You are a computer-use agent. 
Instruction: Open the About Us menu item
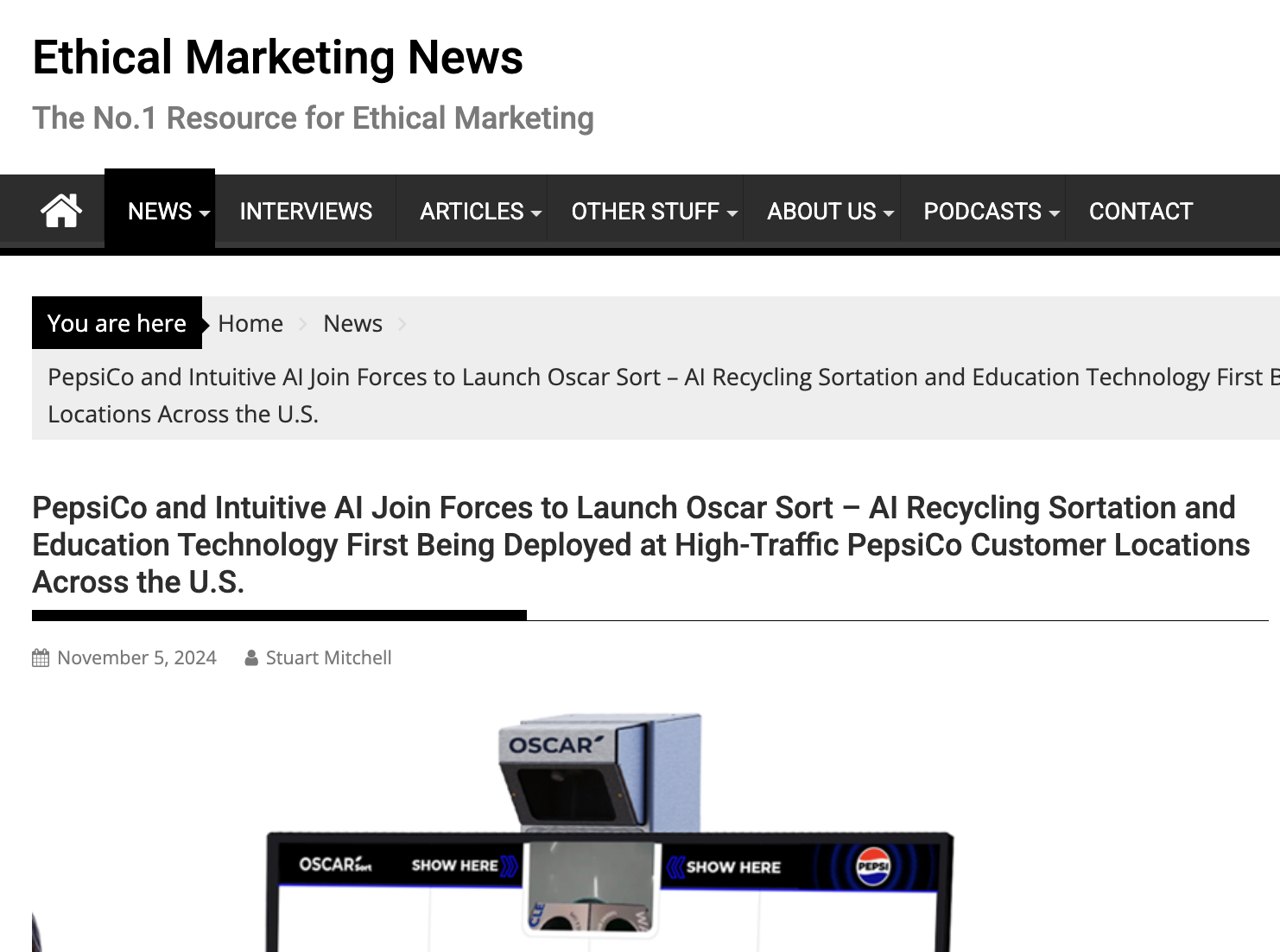pos(821,211)
